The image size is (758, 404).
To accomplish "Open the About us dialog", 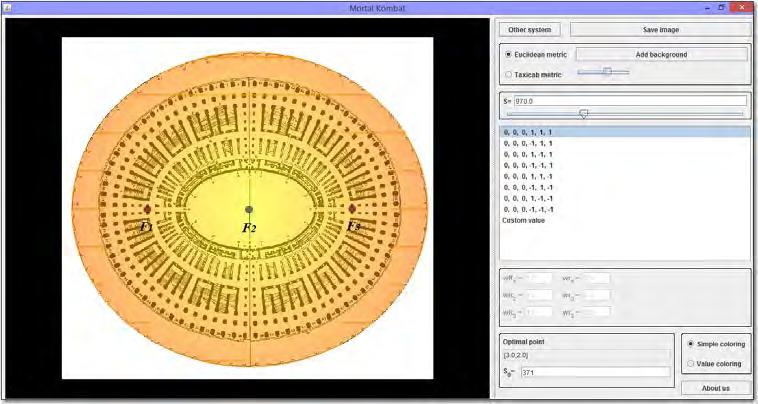I will coord(715,388).
